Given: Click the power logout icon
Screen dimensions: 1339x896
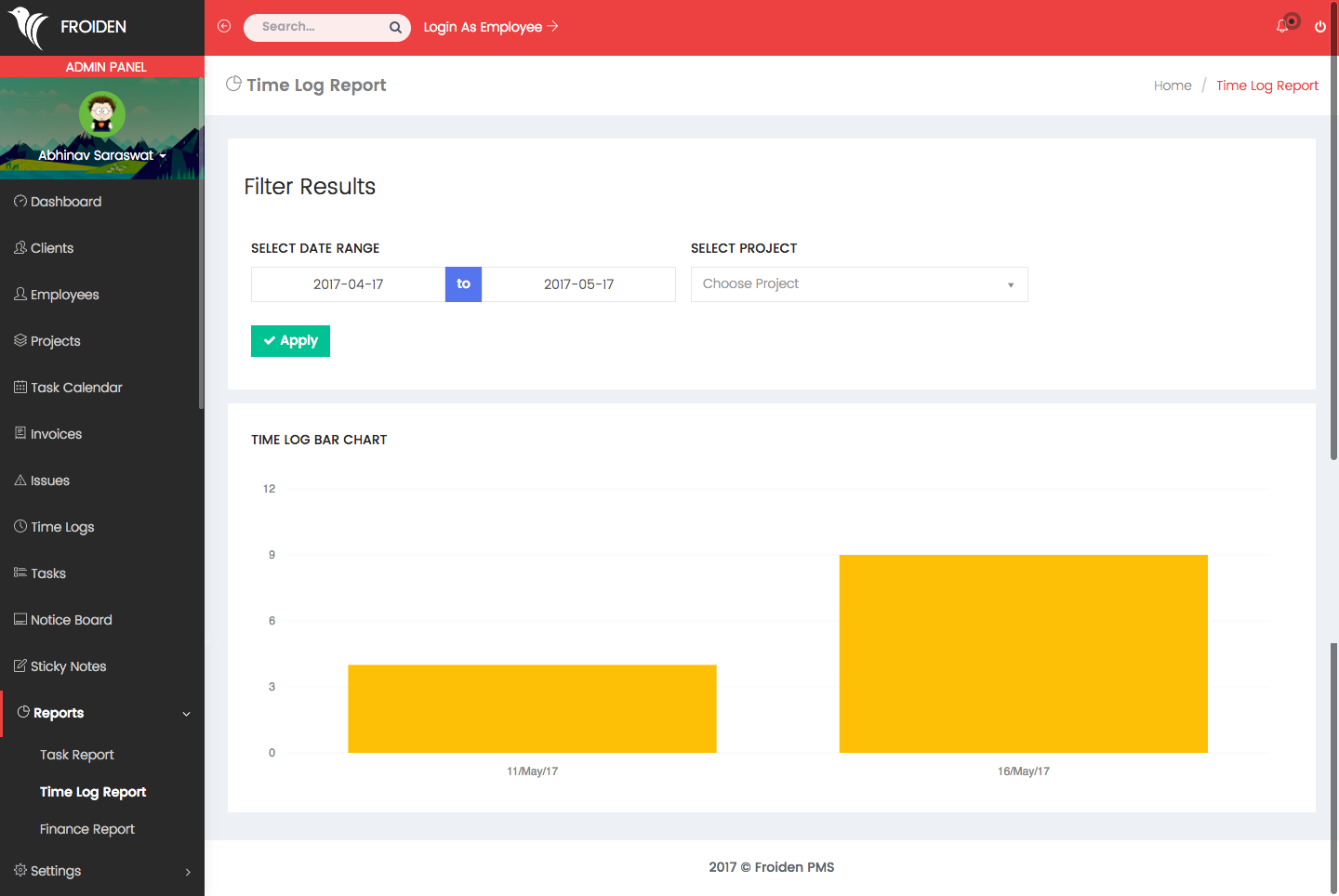Looking at the screenshot, I should click(x=1319, y=27).
